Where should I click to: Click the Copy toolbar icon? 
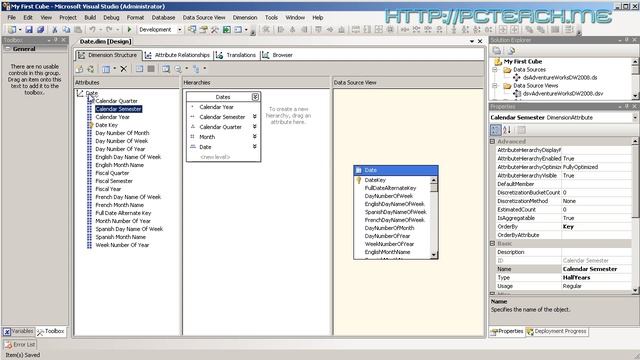66,30
